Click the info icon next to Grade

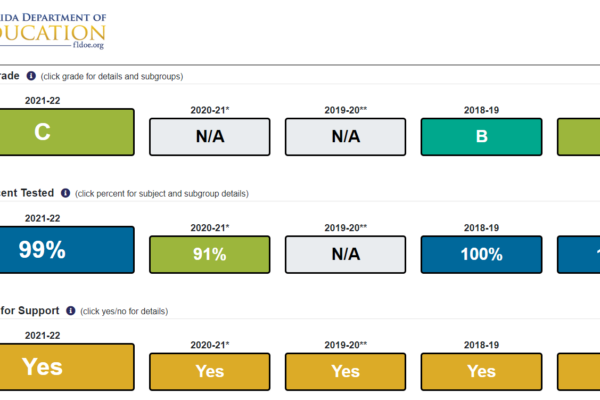31,76
